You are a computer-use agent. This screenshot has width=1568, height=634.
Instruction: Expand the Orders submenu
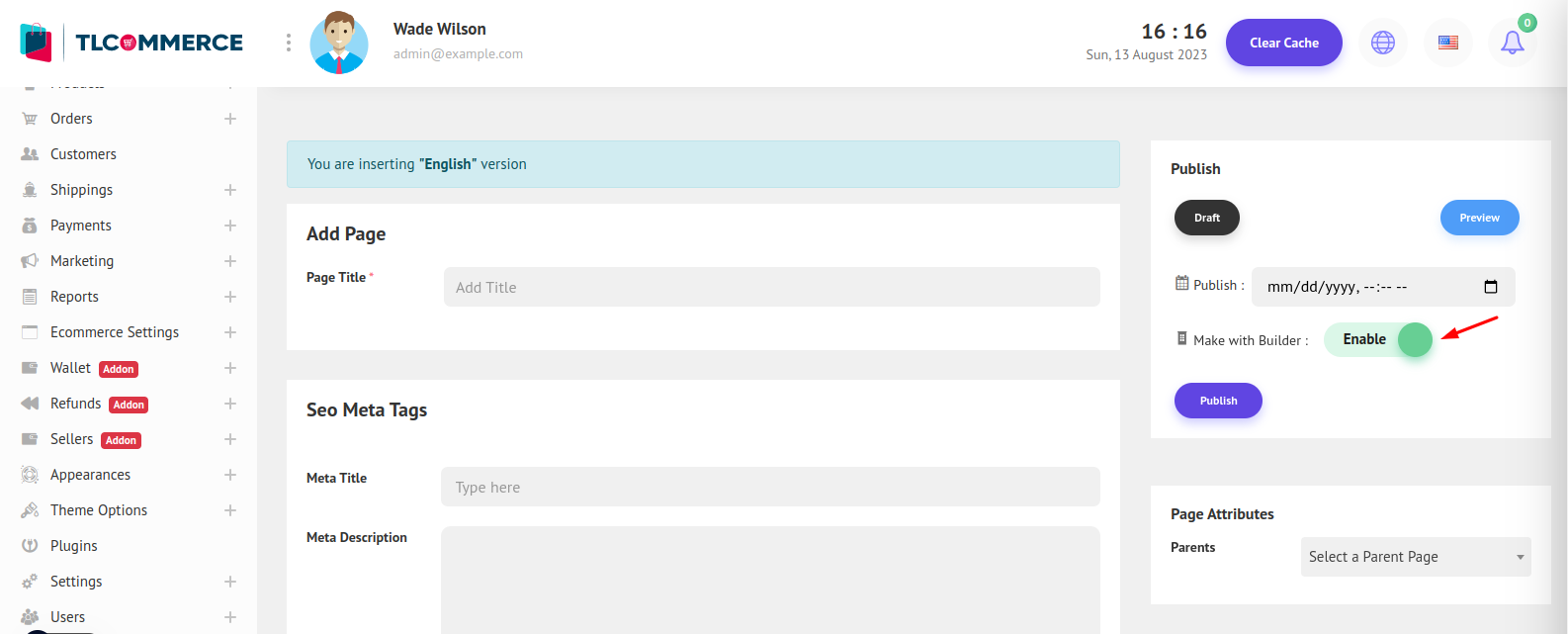coord(230,119)
